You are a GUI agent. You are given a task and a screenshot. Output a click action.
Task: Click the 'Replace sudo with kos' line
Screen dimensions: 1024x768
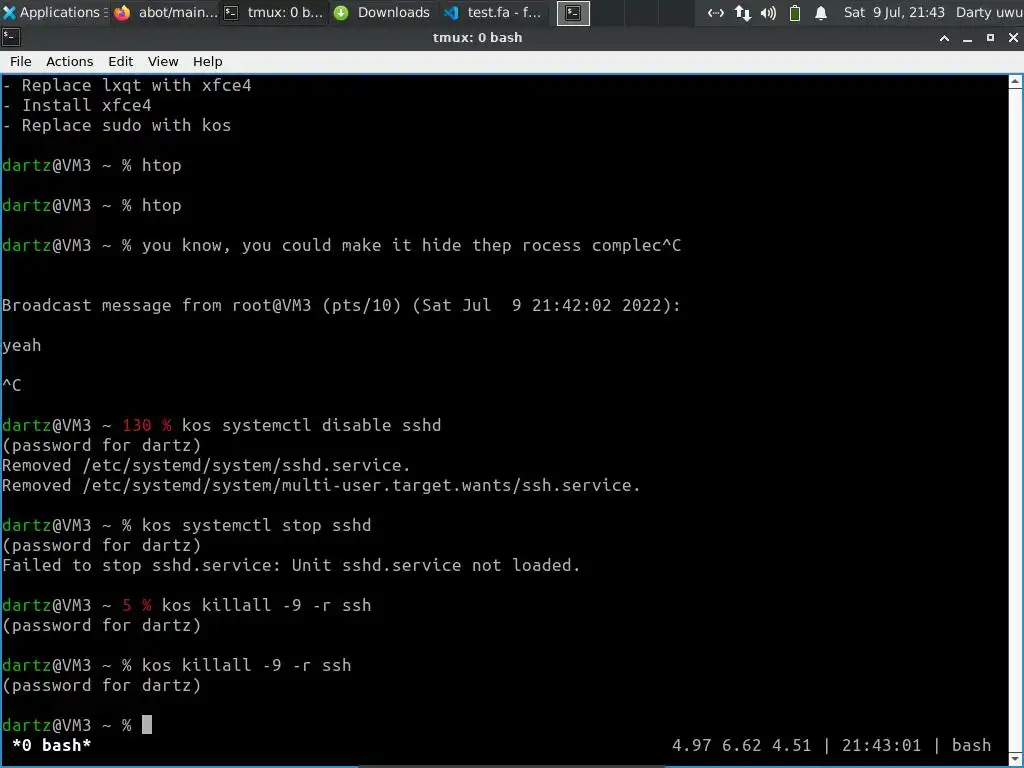116,125
